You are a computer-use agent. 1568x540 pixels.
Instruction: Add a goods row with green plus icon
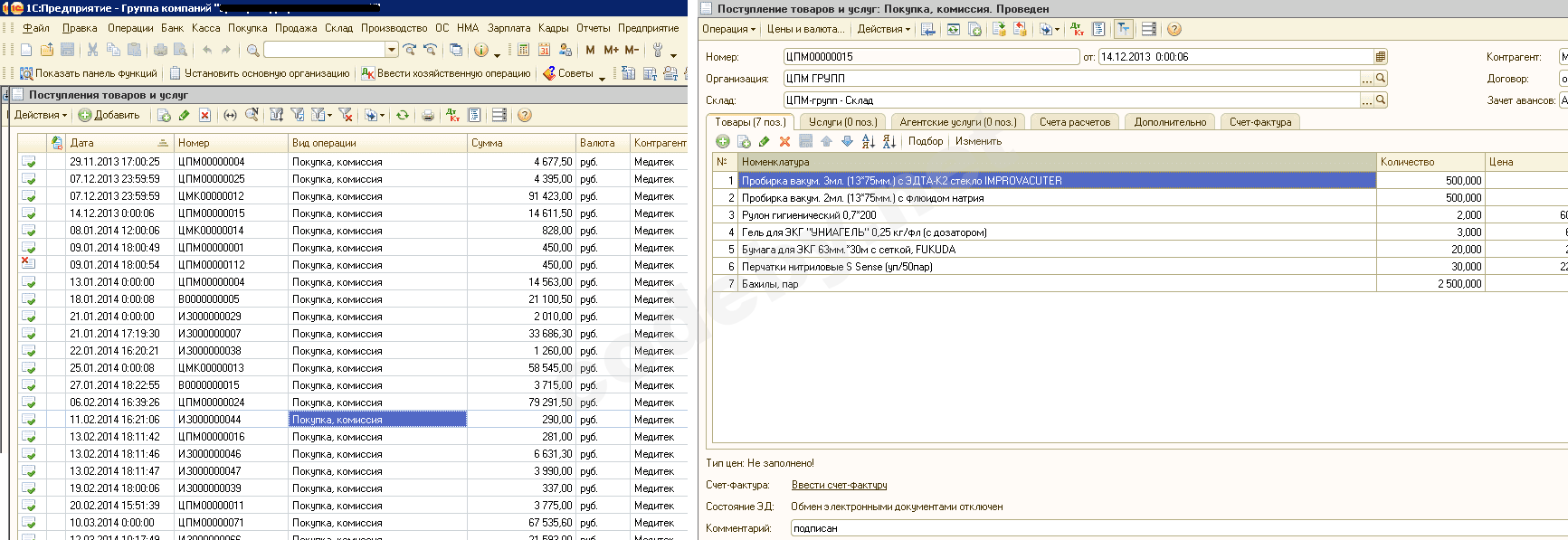tap(722, 141)
